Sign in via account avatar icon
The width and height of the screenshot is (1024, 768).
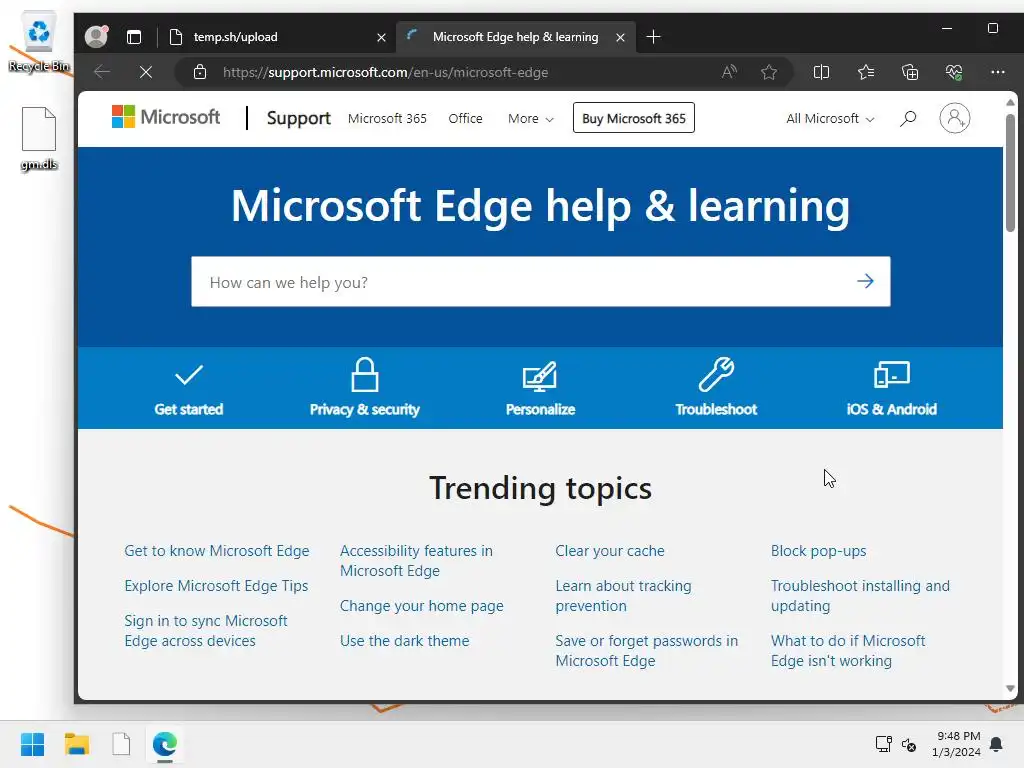[954, 118]
